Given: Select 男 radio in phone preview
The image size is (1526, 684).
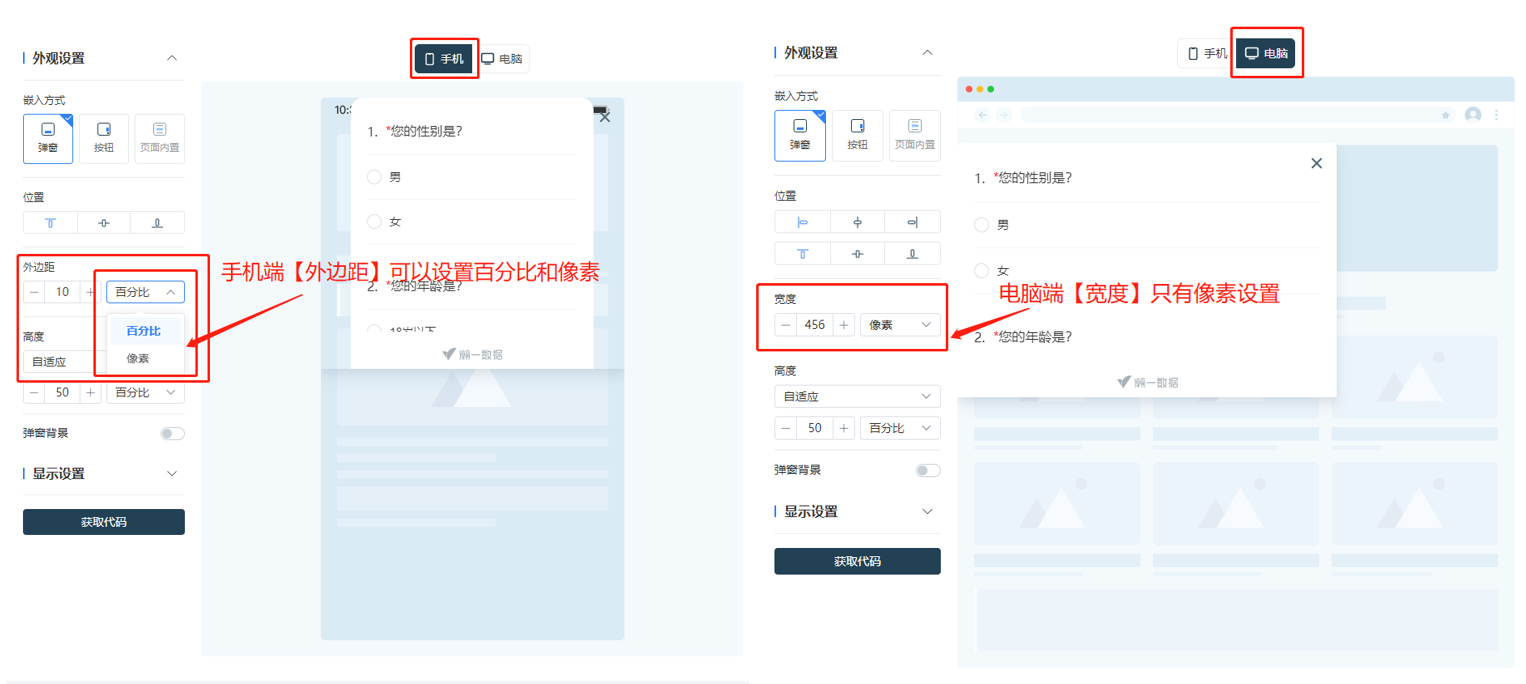Looking at the screenshot, I should (x=374, y=177).
